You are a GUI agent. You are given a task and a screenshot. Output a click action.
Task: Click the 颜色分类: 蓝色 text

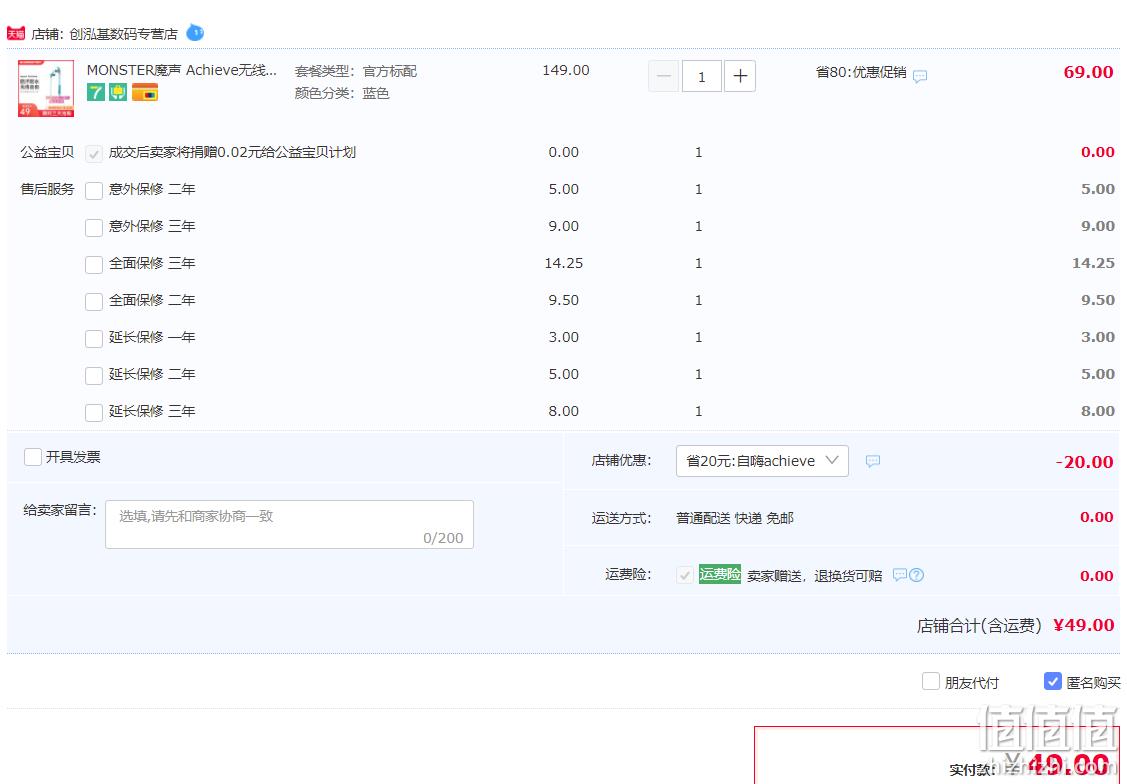coord(342,93)
